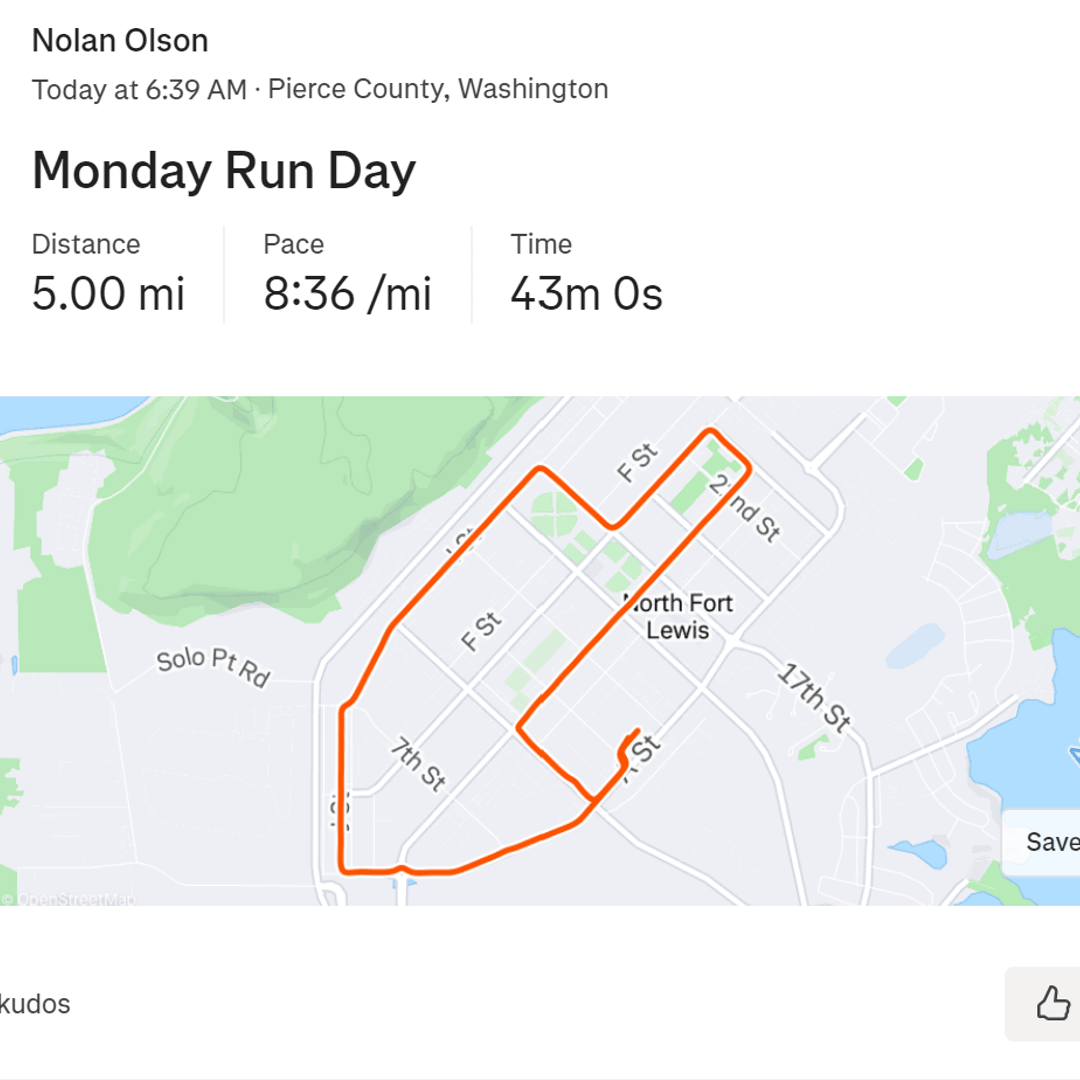Viewport: 1080px width, 1080px height.
Task: Click the 17th St label on map
Action: pyautogui.click(x=814, y=698)
